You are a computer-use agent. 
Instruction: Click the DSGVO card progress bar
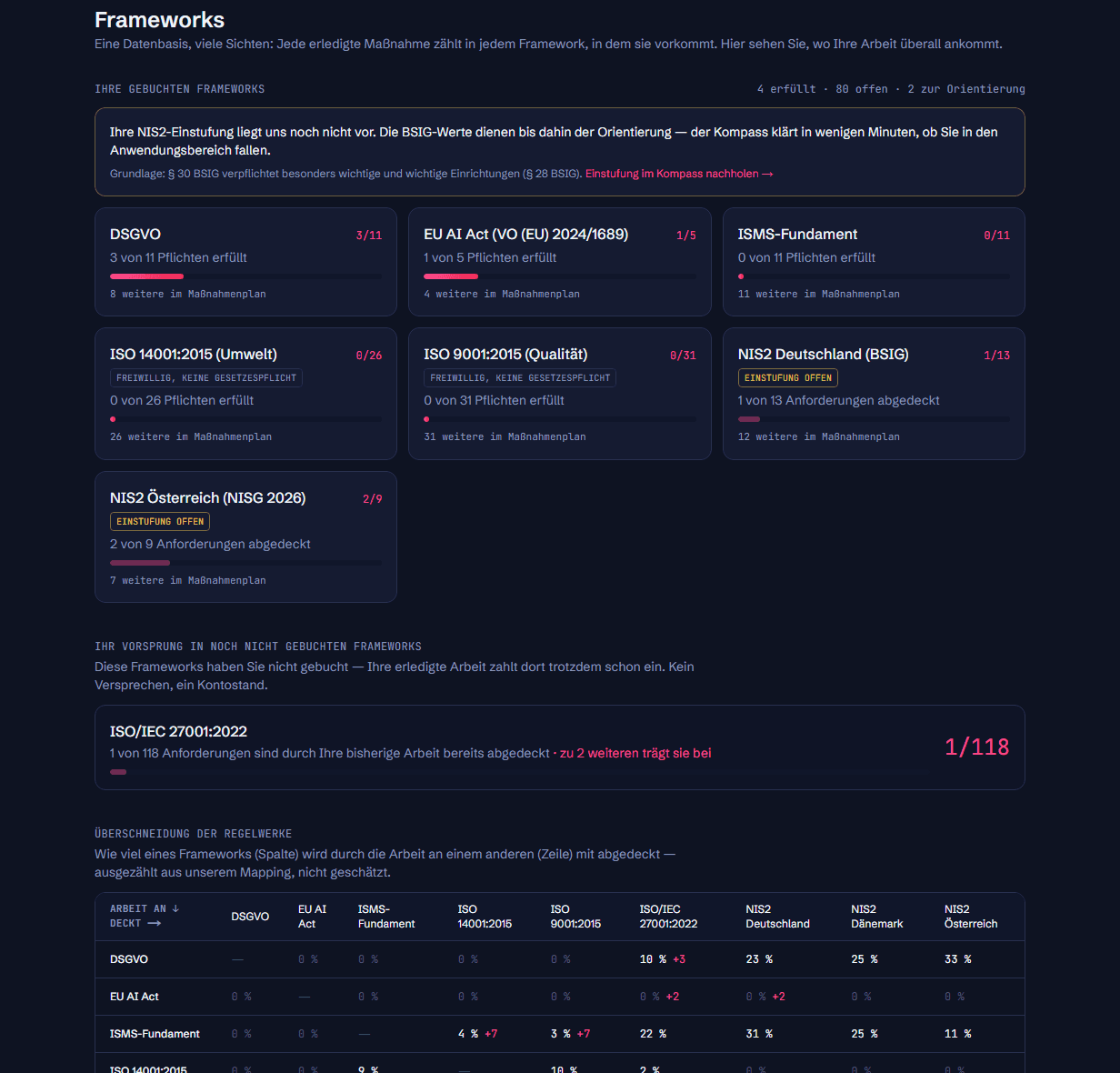[x=245, y=276]
